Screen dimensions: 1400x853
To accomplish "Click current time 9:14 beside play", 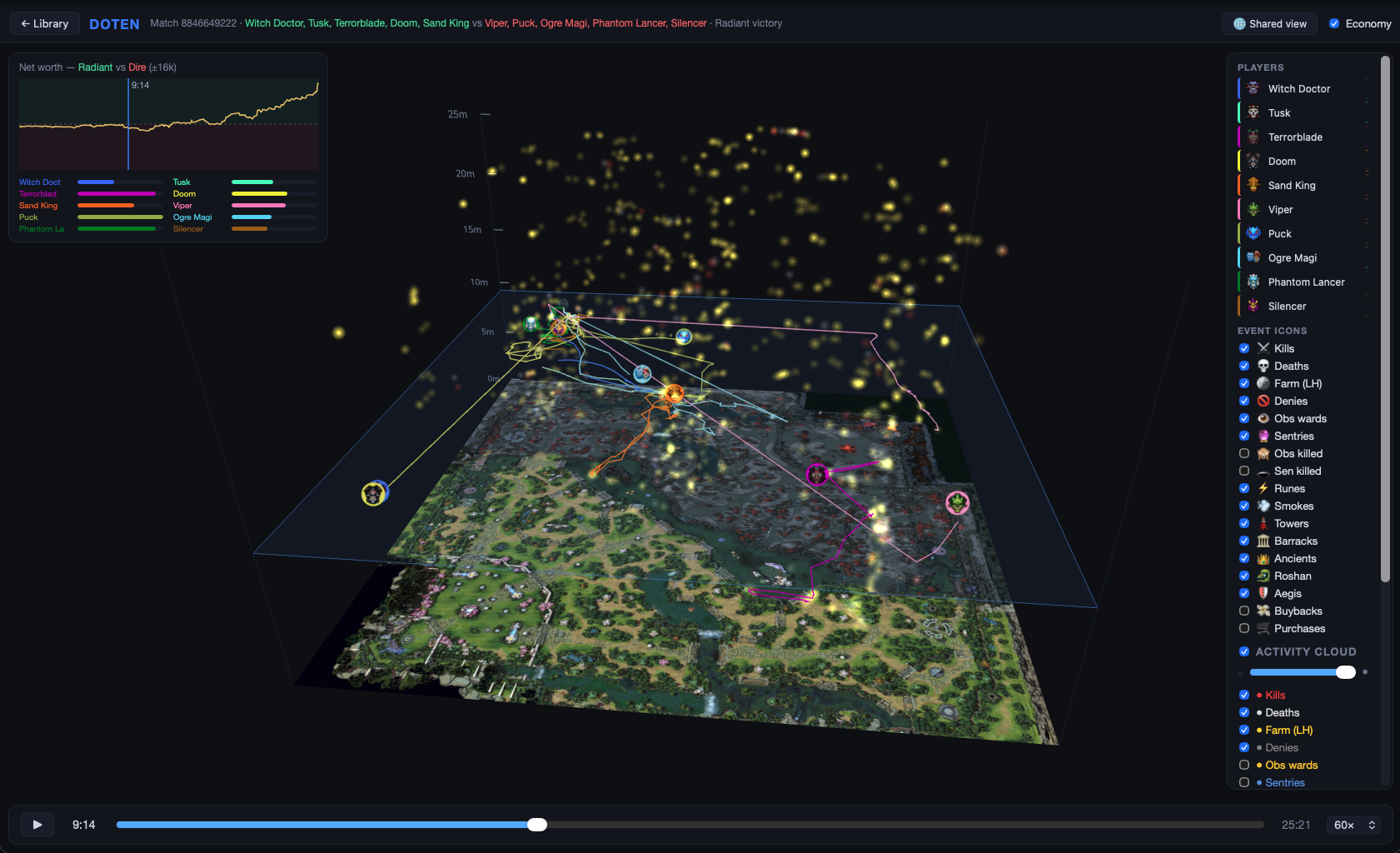I will point(84,825).
